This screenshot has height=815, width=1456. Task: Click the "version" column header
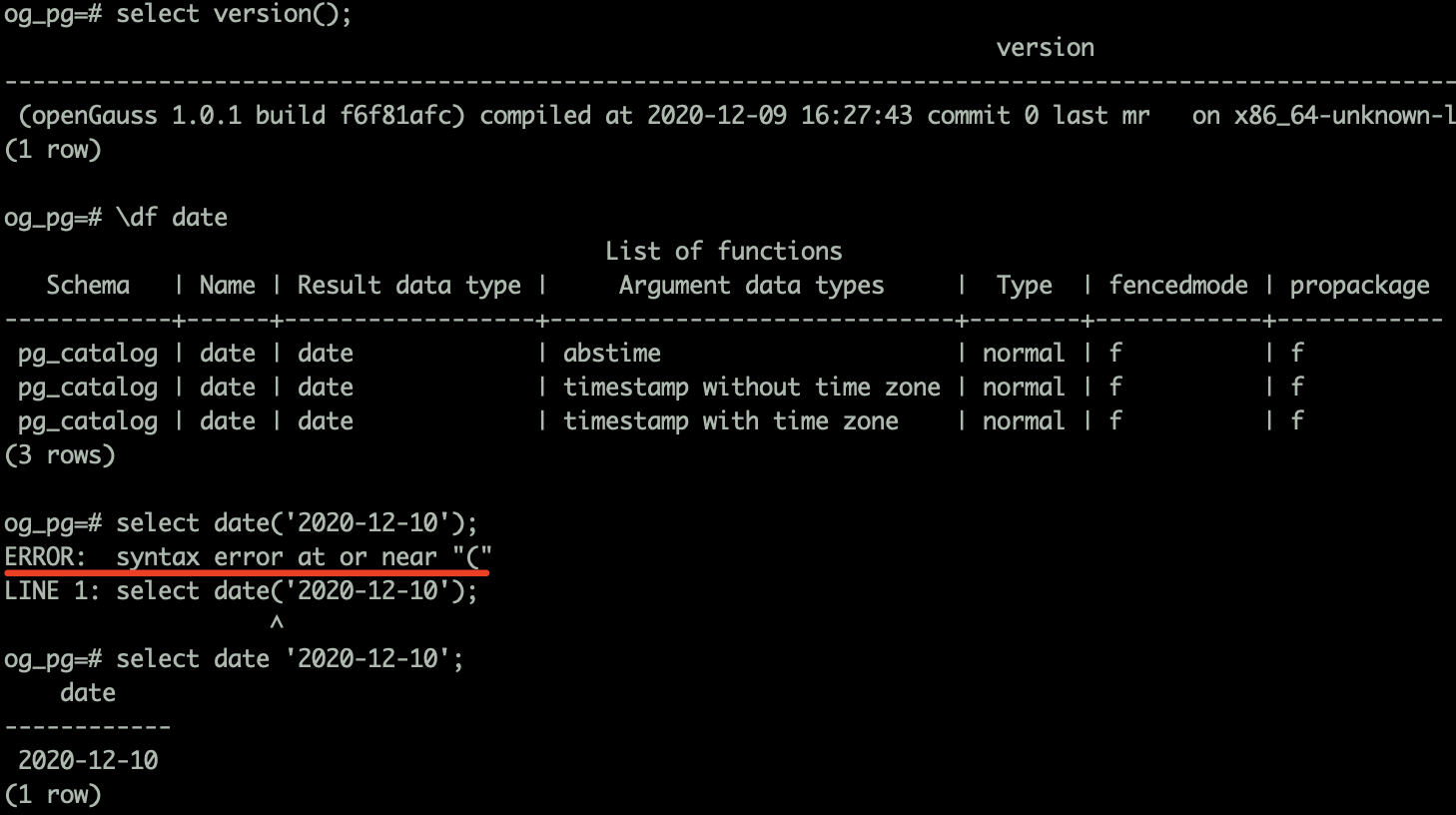coord(1045,48)
